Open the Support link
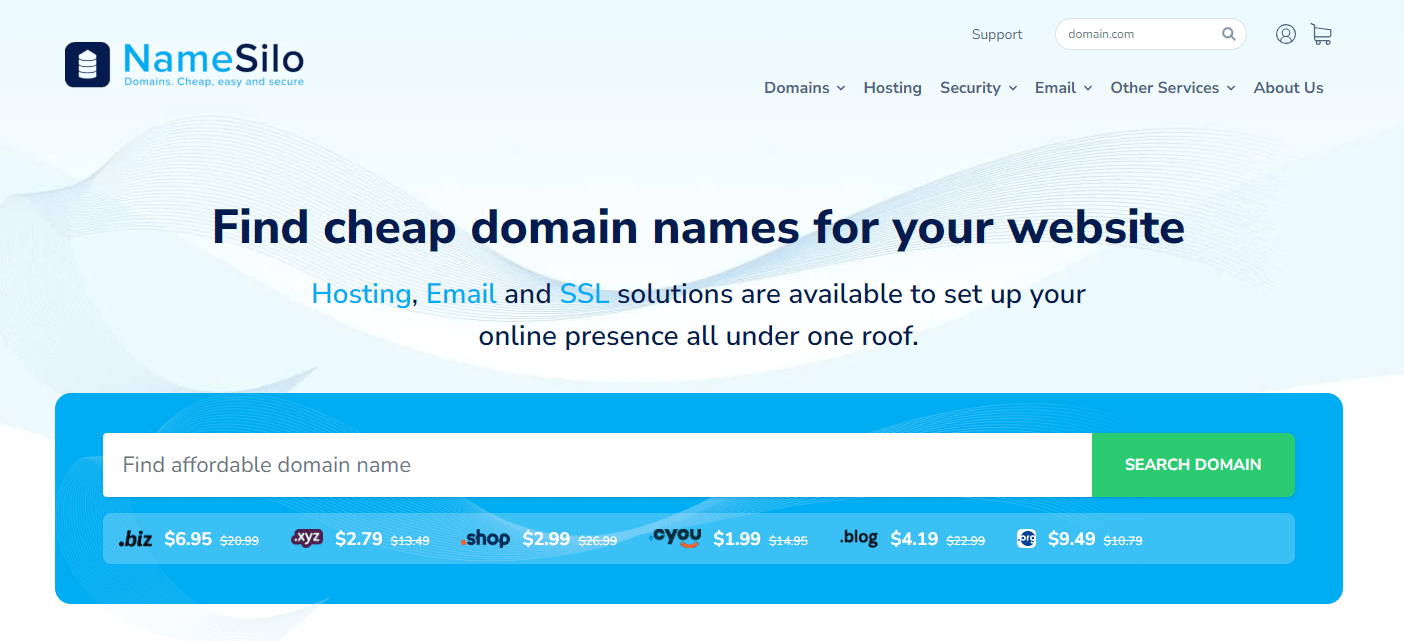The width and height of the screenshot is (1404, 641). tap(997, 34)
